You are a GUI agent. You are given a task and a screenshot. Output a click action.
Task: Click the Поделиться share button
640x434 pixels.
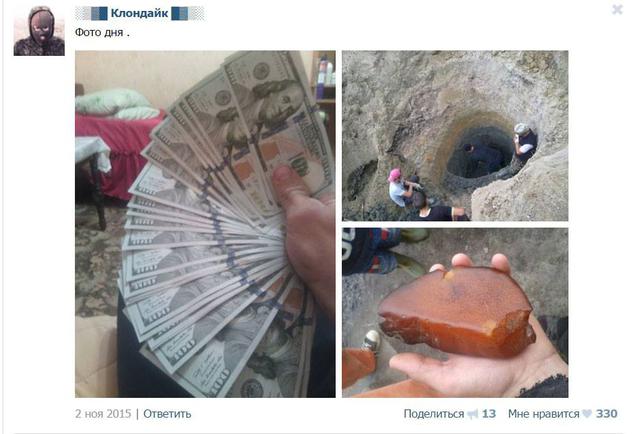coord(433,414)
